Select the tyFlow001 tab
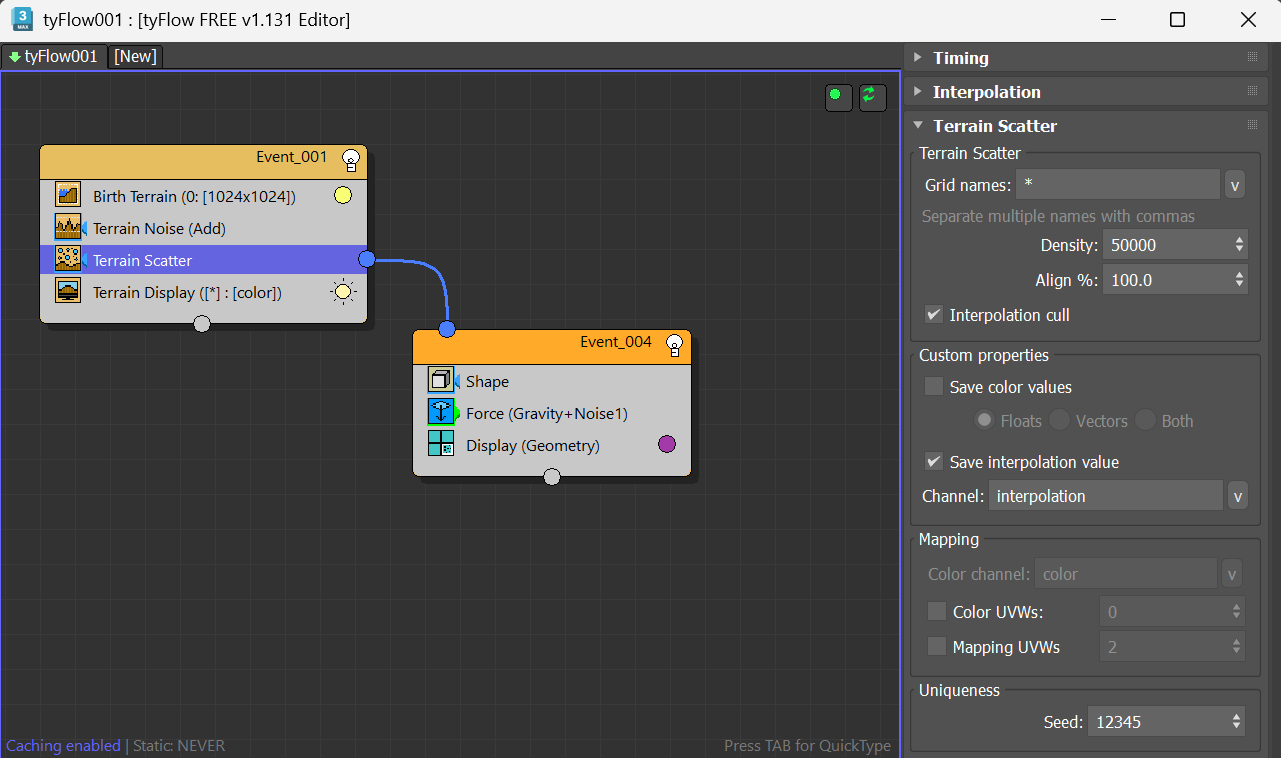The image size is (1281, 758). pos(54,57)
